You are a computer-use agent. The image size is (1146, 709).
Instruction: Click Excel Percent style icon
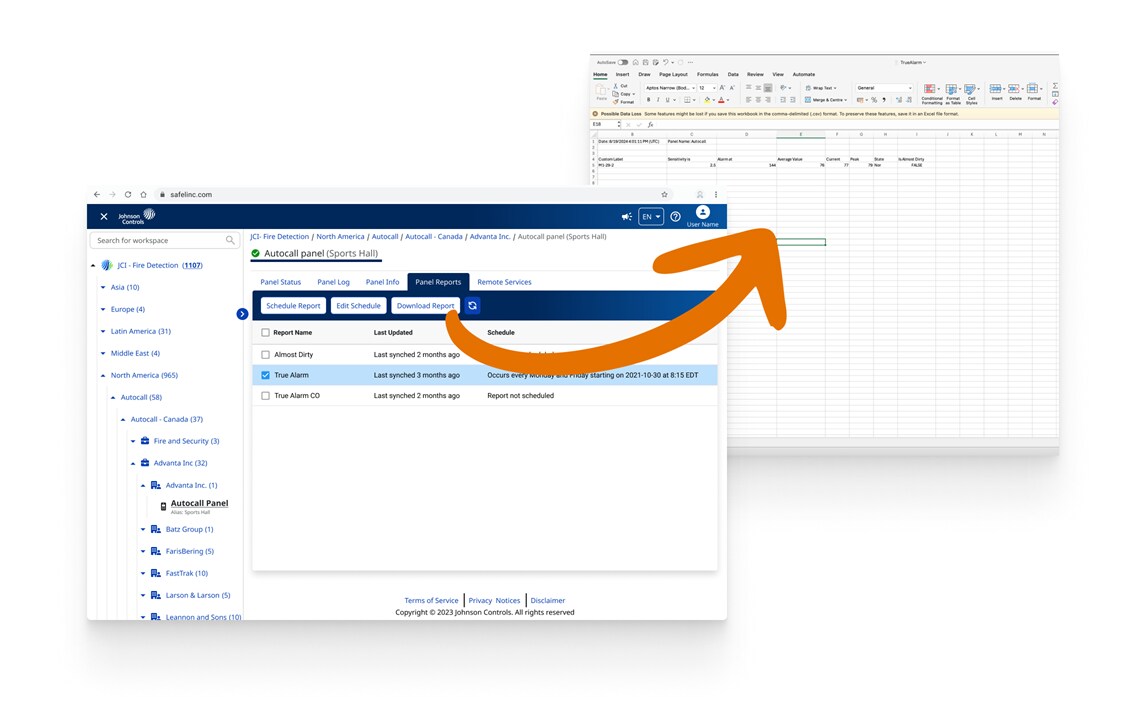[x=874, y=99]
